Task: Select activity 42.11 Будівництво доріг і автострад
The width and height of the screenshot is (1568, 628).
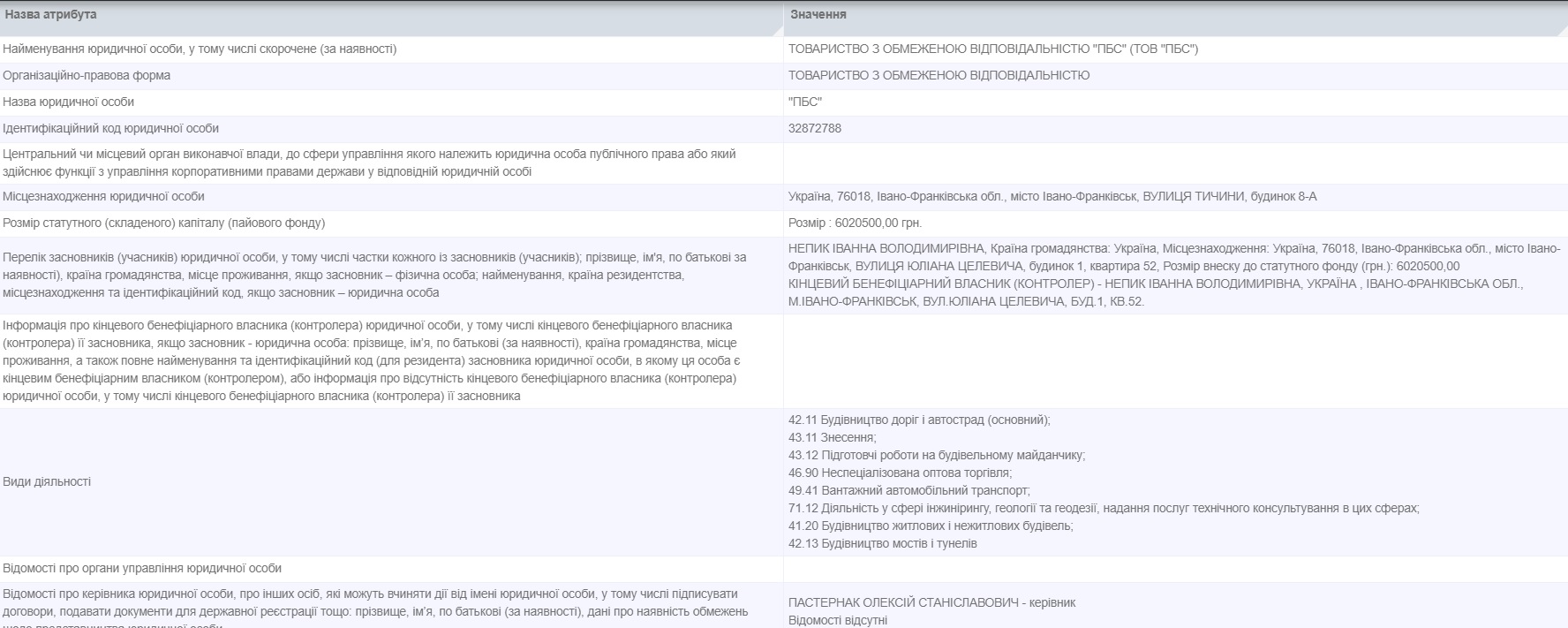Action: point(919,420)
